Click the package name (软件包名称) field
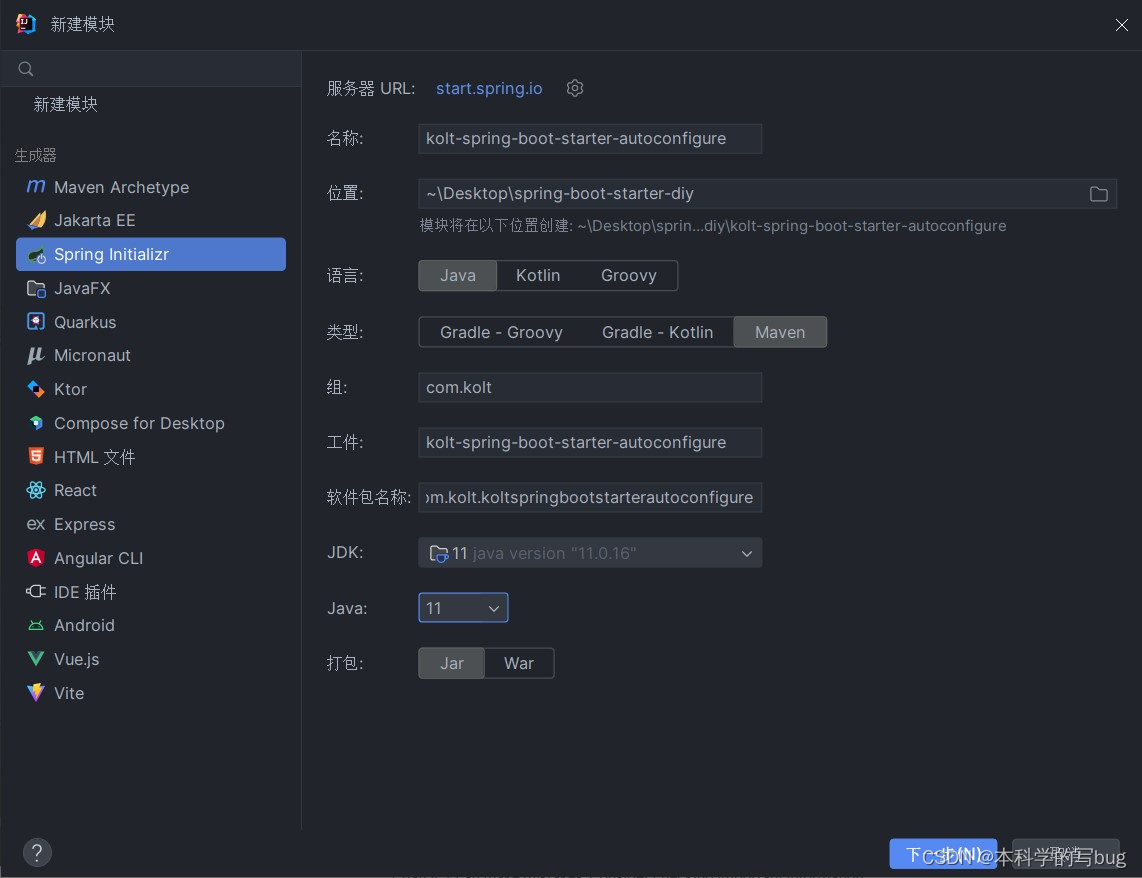The width and height of the screenshot is (1142, 878). pyautogui.click(x=590, y=497)
